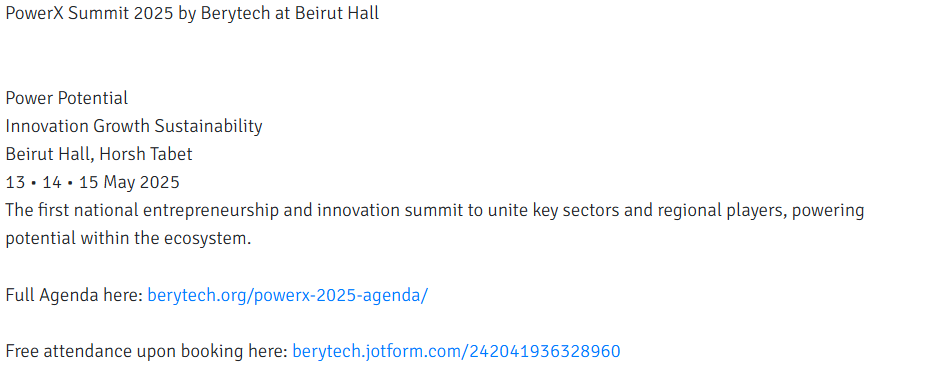Click the May 2025 text in the date line
The image size is (932, 369).
(x=141, y=182)
